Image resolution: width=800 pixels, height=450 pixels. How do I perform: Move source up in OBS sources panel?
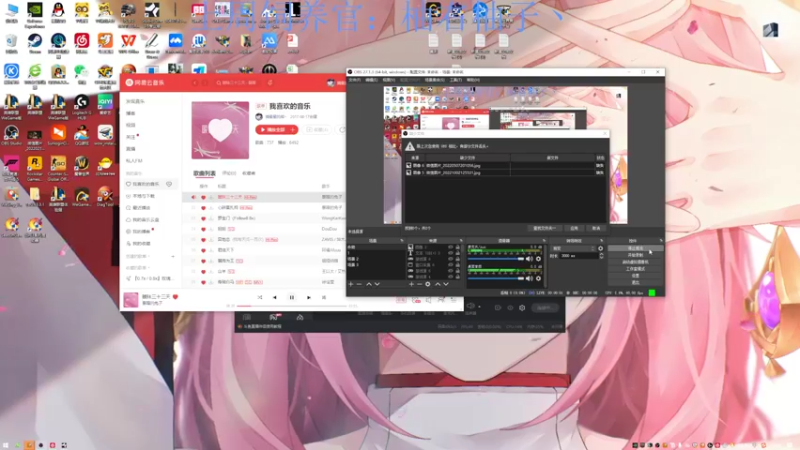[437, 284]
